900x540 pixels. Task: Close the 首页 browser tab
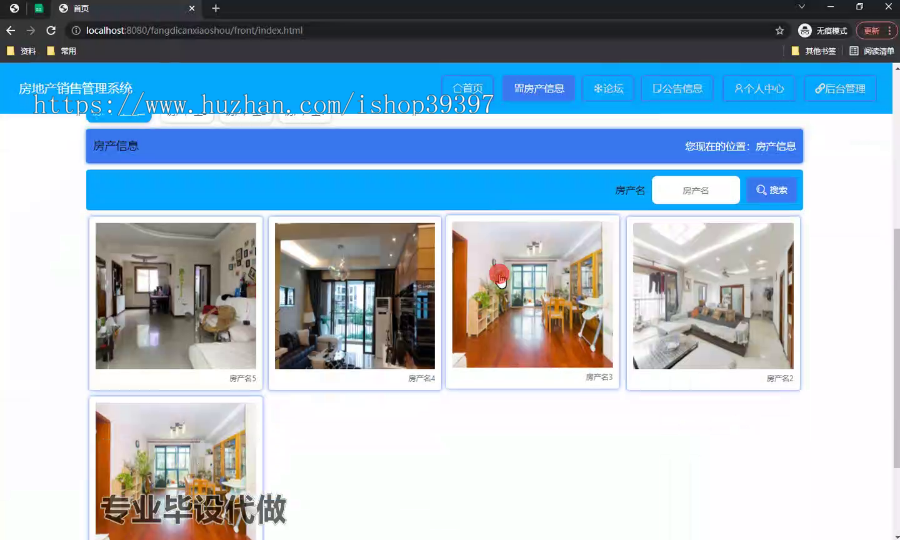coord(192,8)
